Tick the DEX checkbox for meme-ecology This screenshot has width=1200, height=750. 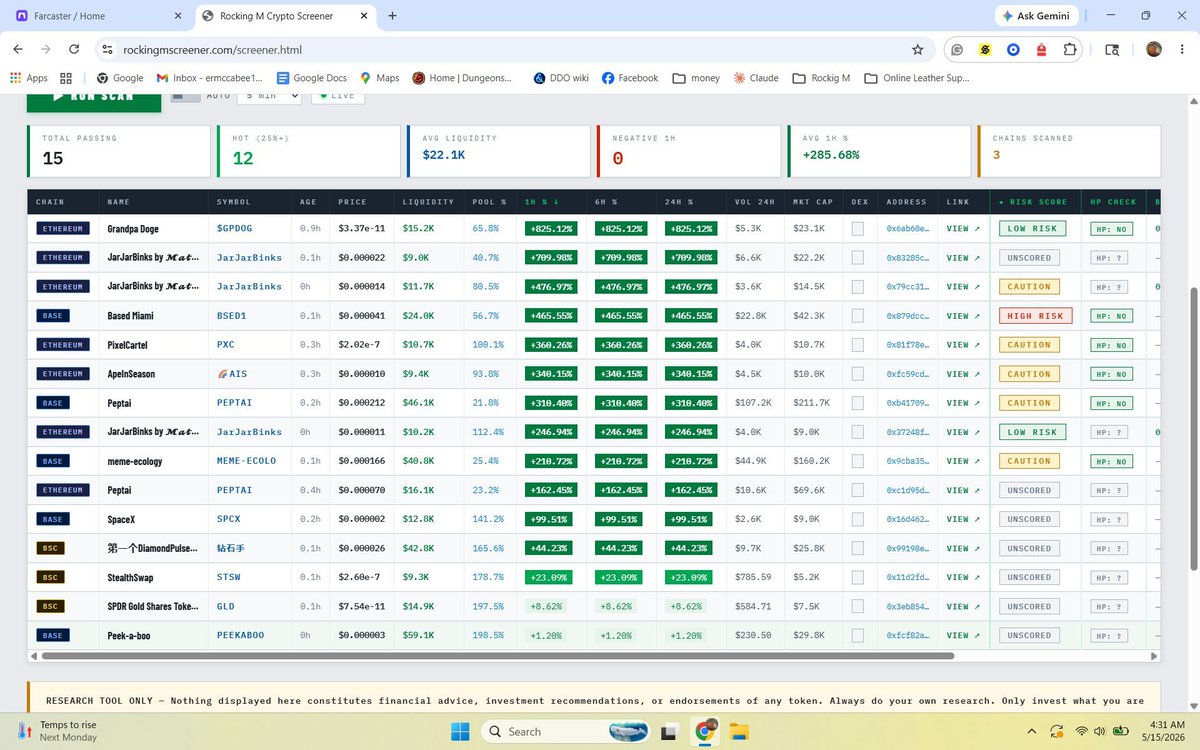pyautogui.click(x=858, y=461)
